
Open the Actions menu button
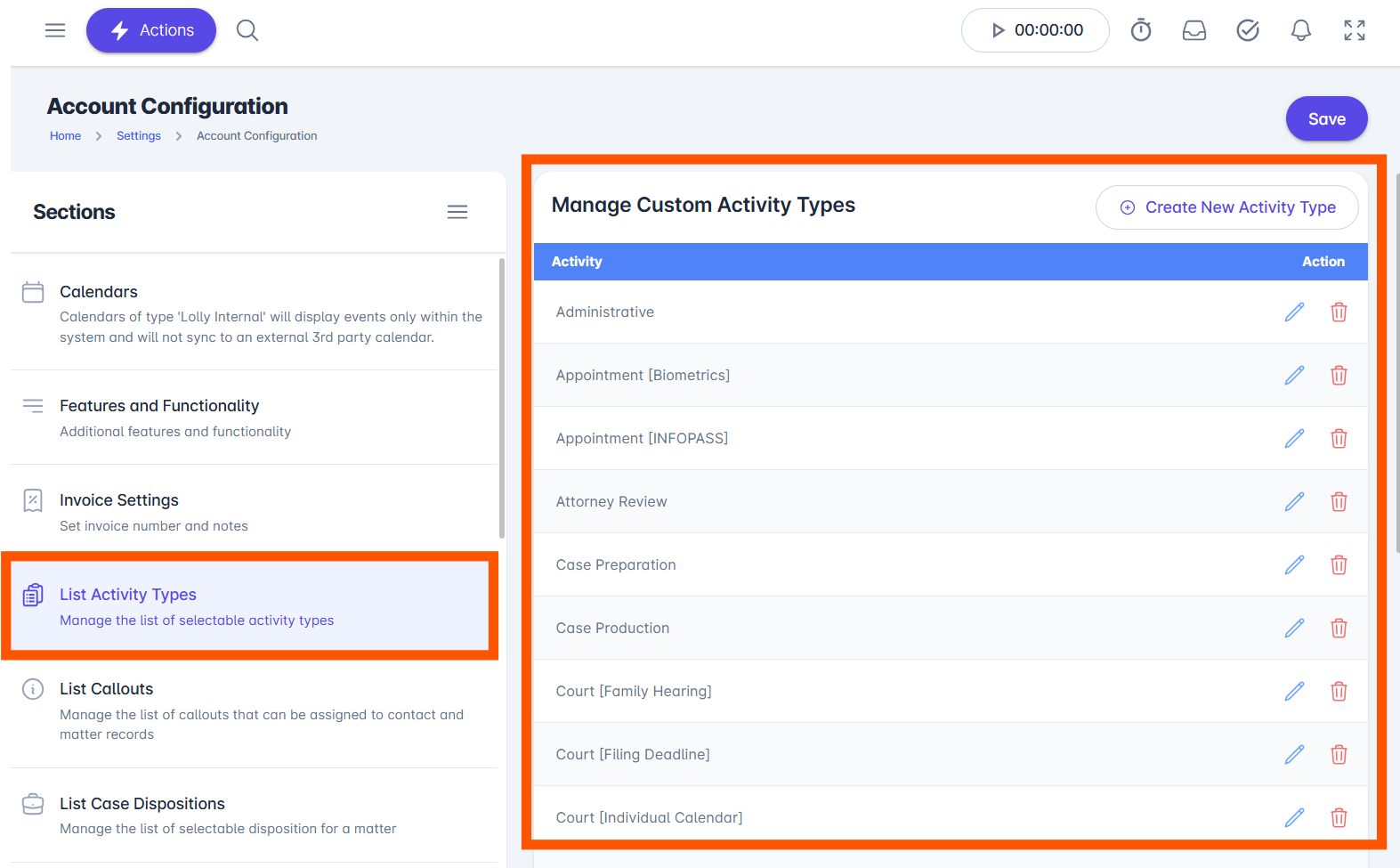[151, 30]
